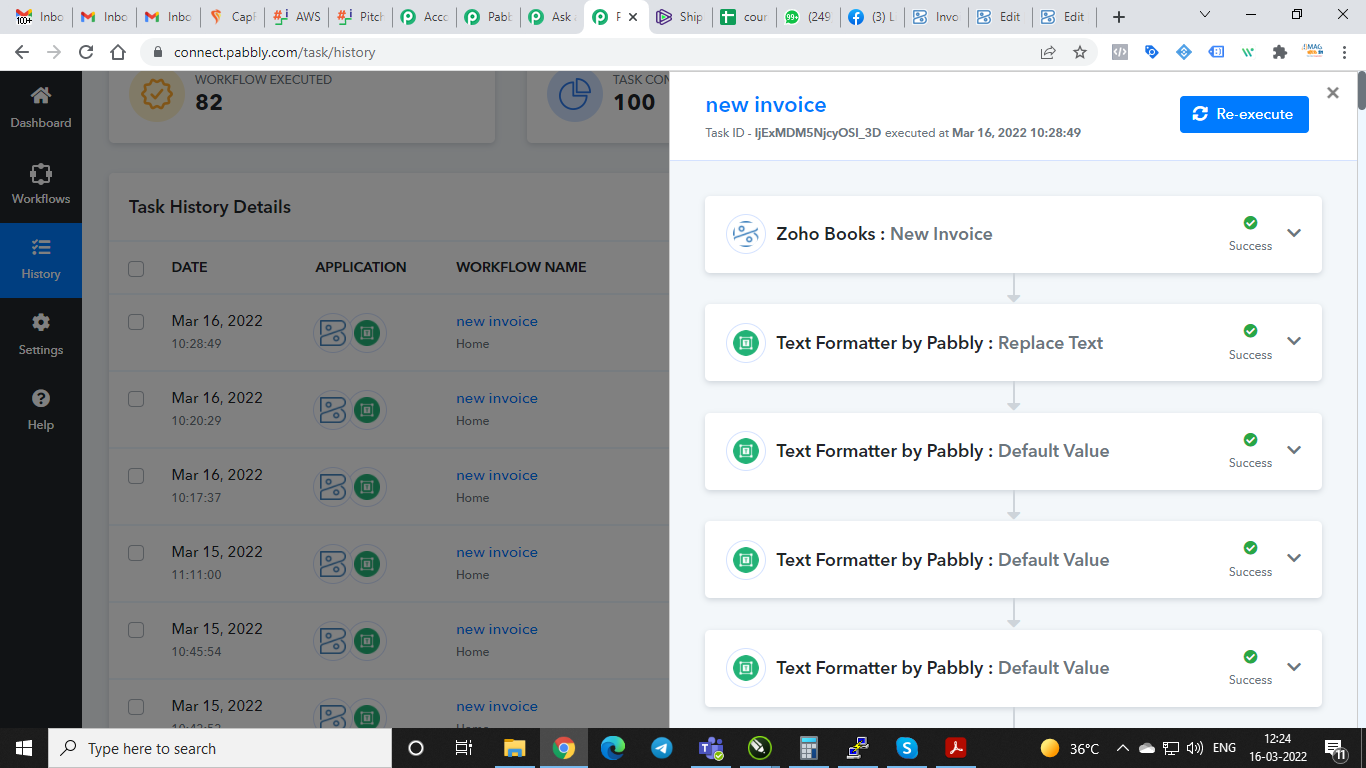Viewport: 1366px width, 768px height.
Task: Open the Chrome home page button
Action: [x=118, y=52]
